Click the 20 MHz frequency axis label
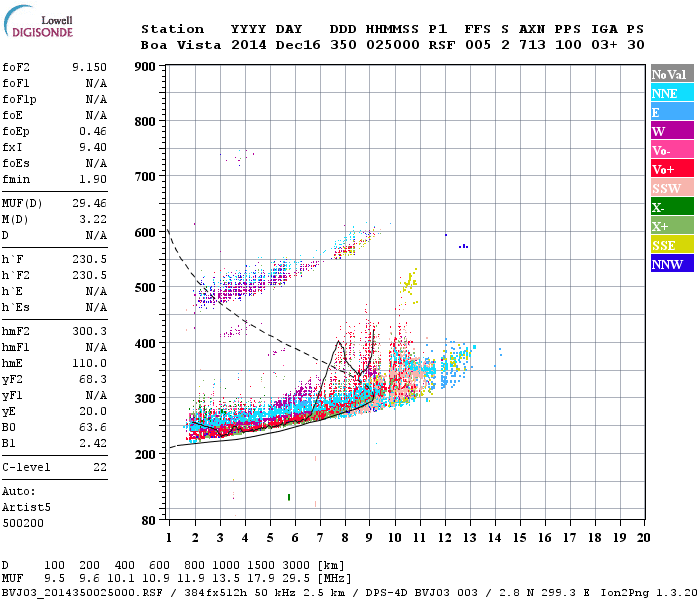 (643, 538)
